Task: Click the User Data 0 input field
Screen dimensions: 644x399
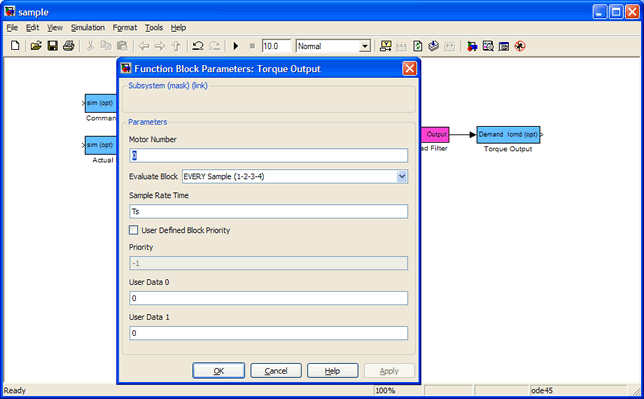Action: pyautogui.click(x=269, y=298)
